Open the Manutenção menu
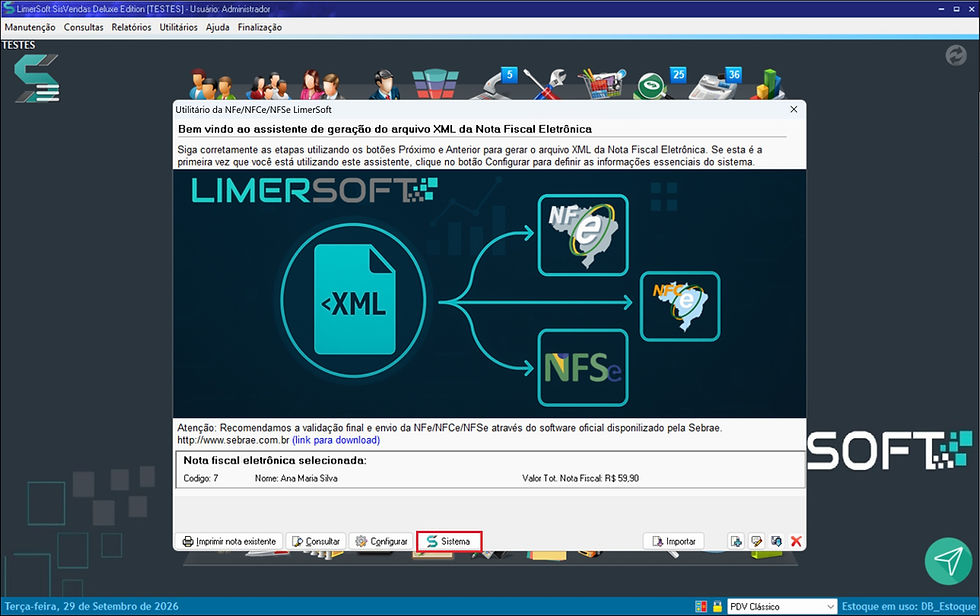 (30, 27)
